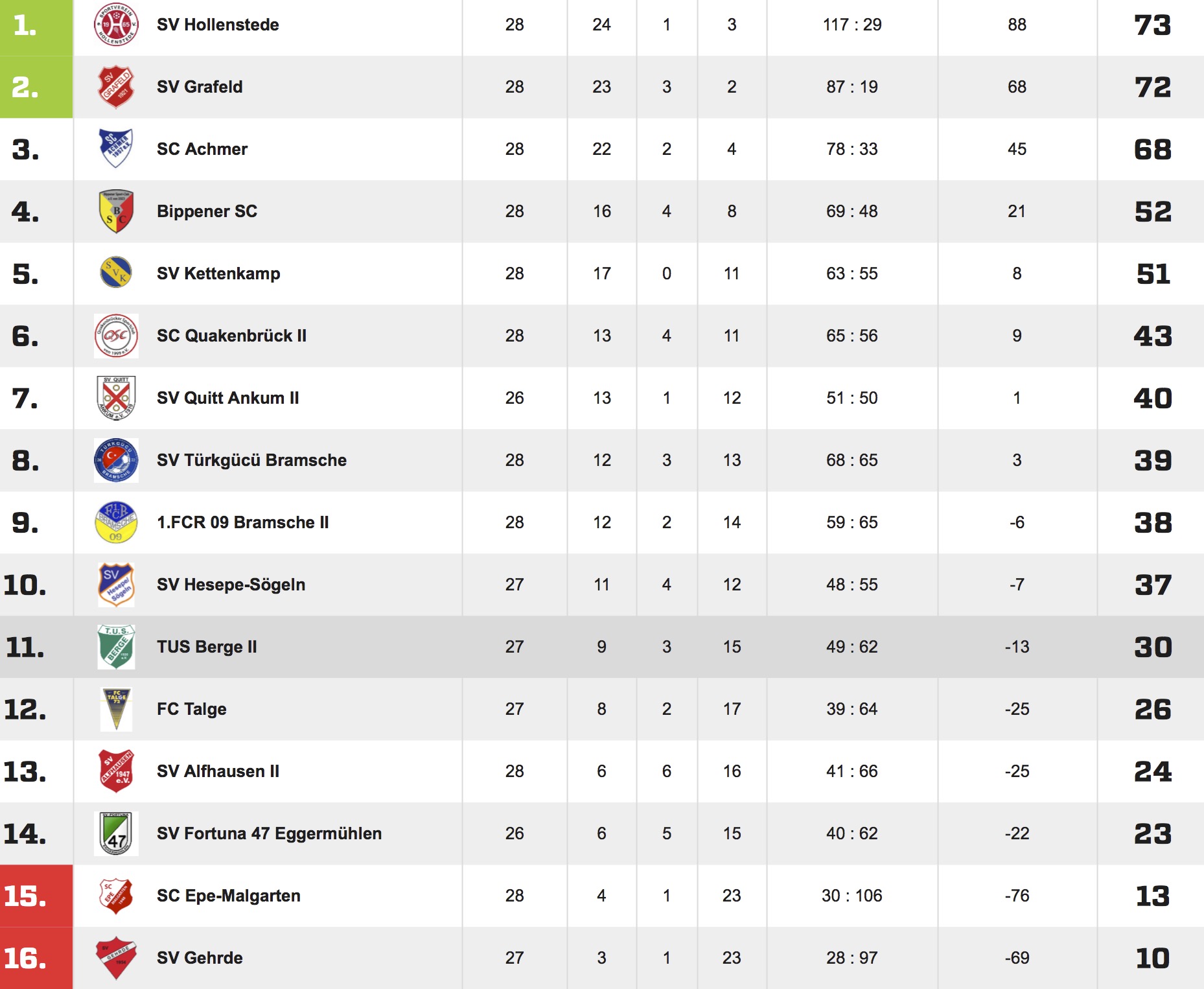Select the Bippener SC shield crest
Viewport: 1204px width, 989px height.
(116, 211)
